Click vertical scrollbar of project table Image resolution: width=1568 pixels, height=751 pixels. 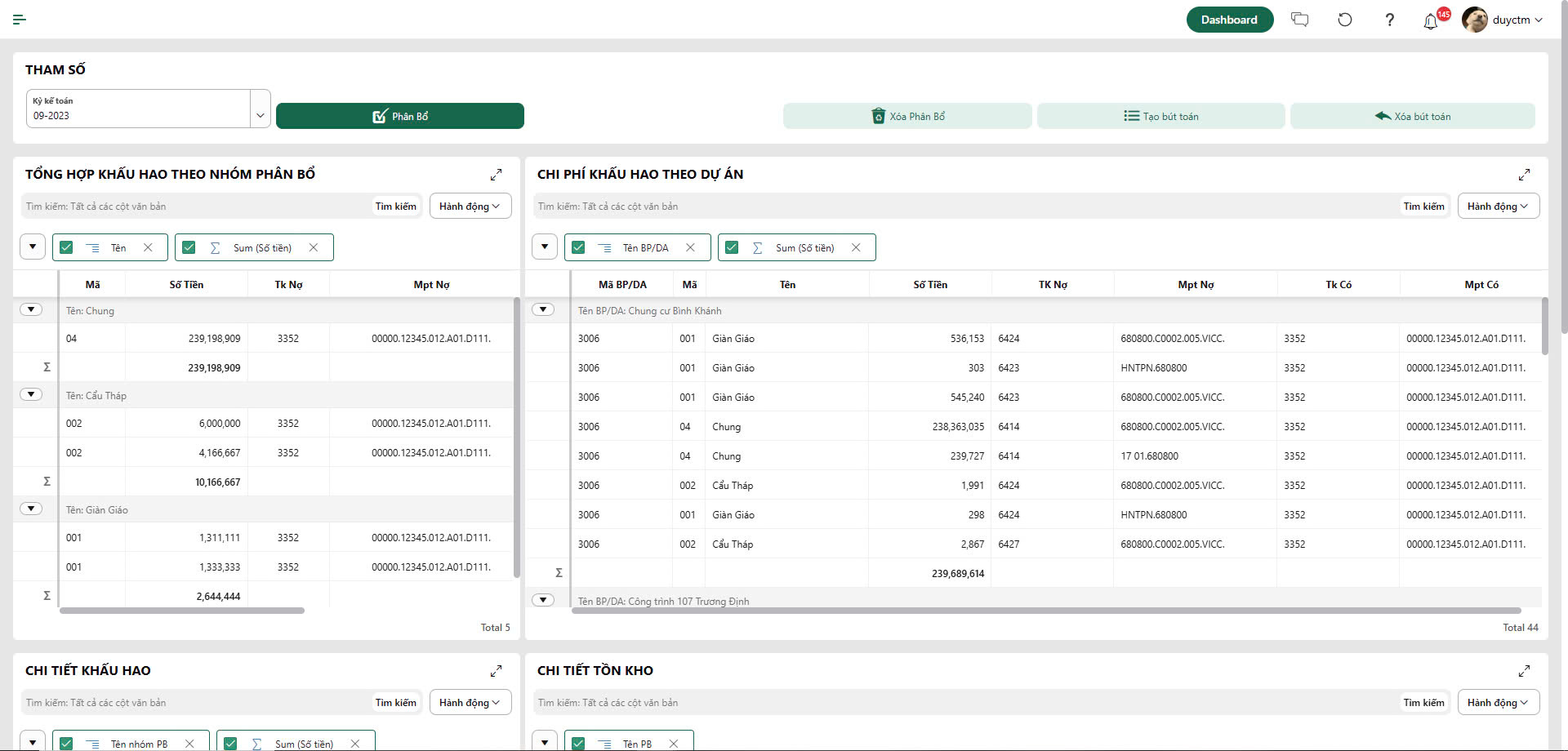click(x=1544, y=327)
